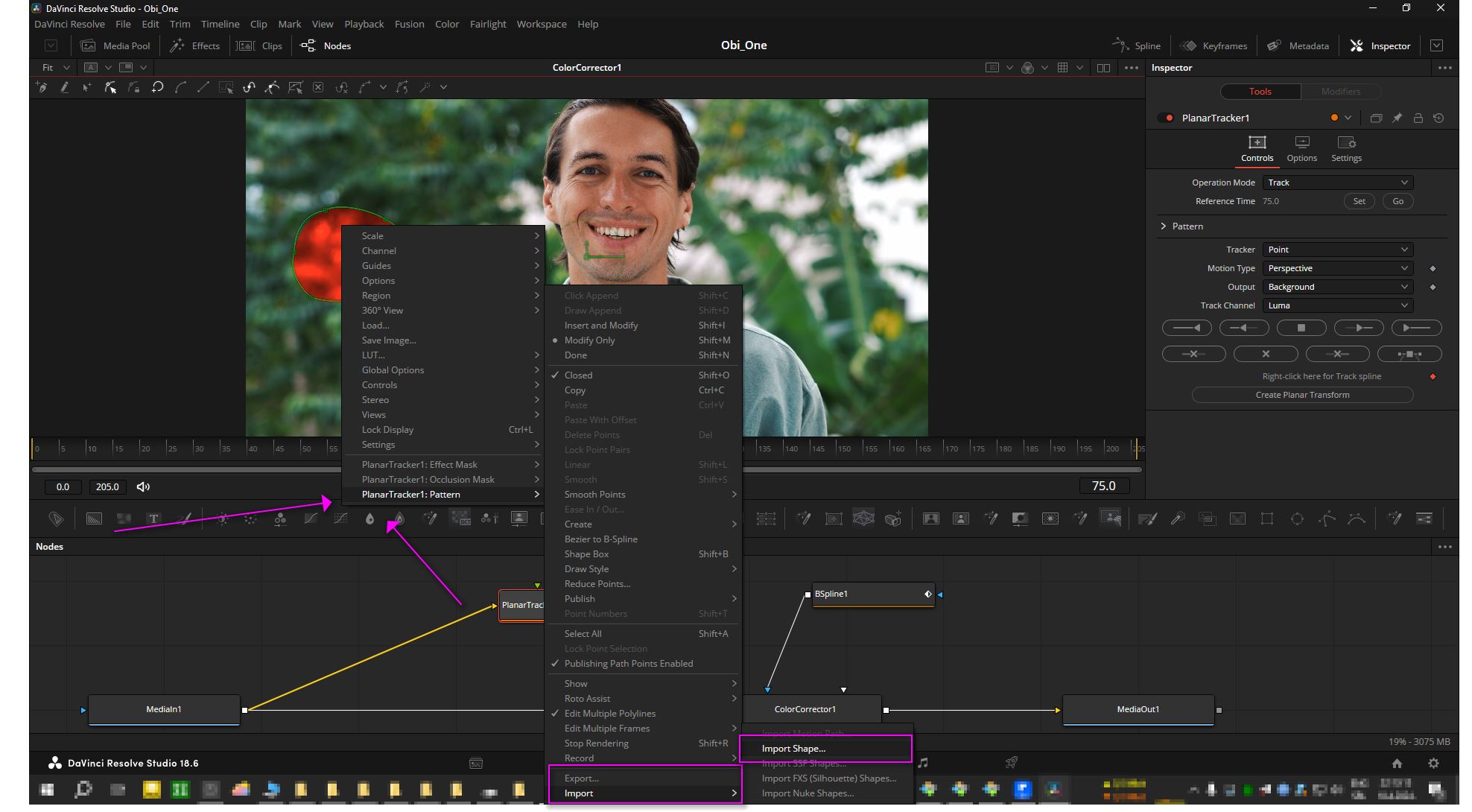Add a Polygon mask node from toolbar
Screen dimensions: 1472x812
[1327, 518]
